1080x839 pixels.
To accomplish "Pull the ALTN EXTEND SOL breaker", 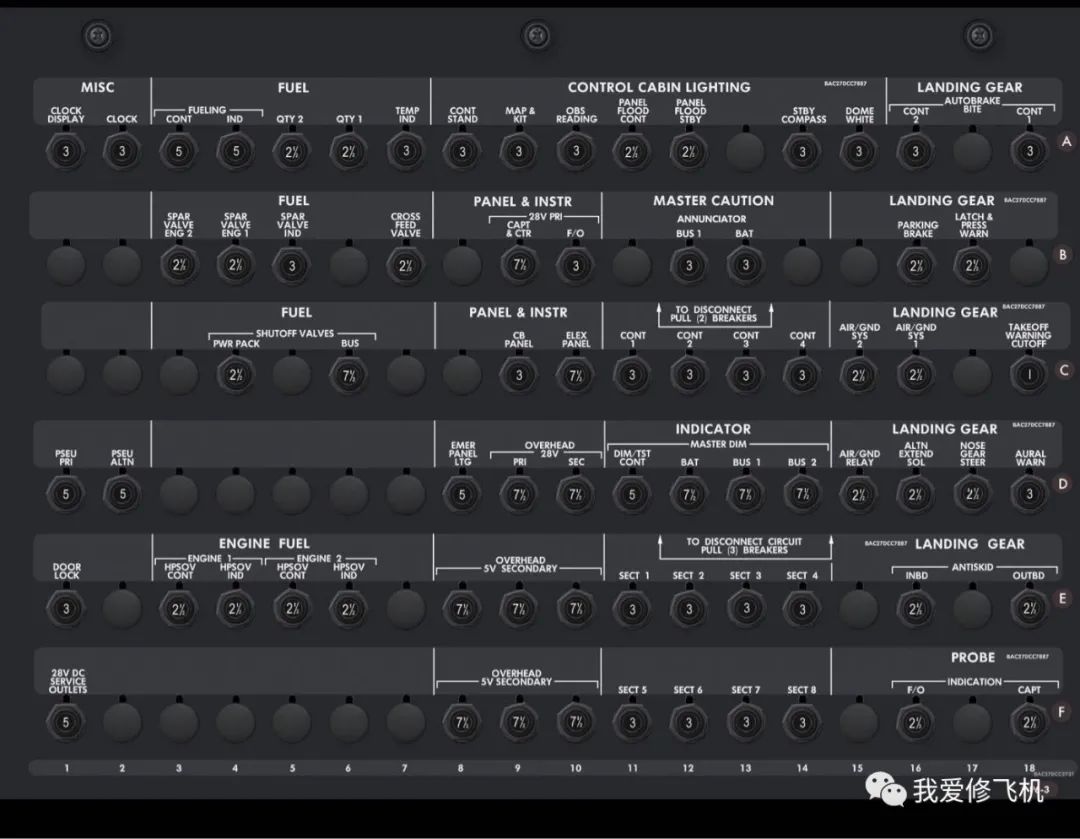I will pyautogui.click(x=915, y=493).
